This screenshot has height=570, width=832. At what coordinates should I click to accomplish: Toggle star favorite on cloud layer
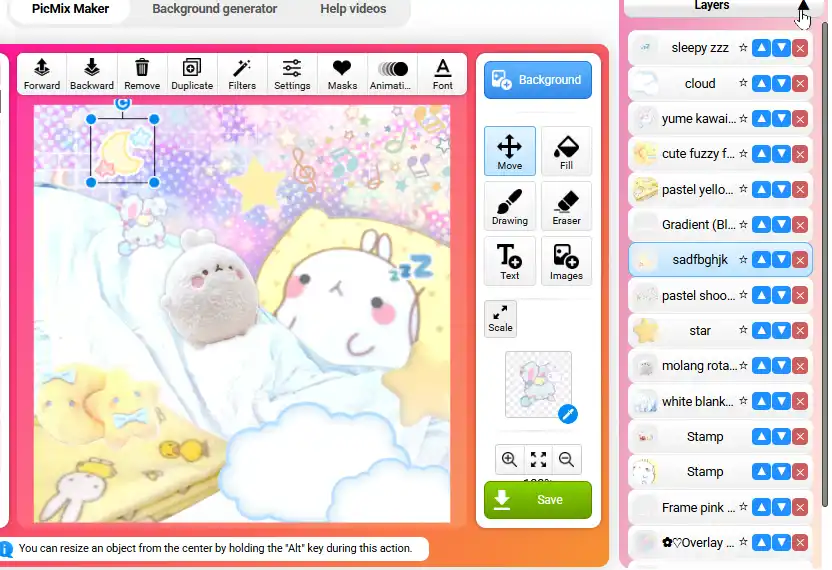coord(743,83)
